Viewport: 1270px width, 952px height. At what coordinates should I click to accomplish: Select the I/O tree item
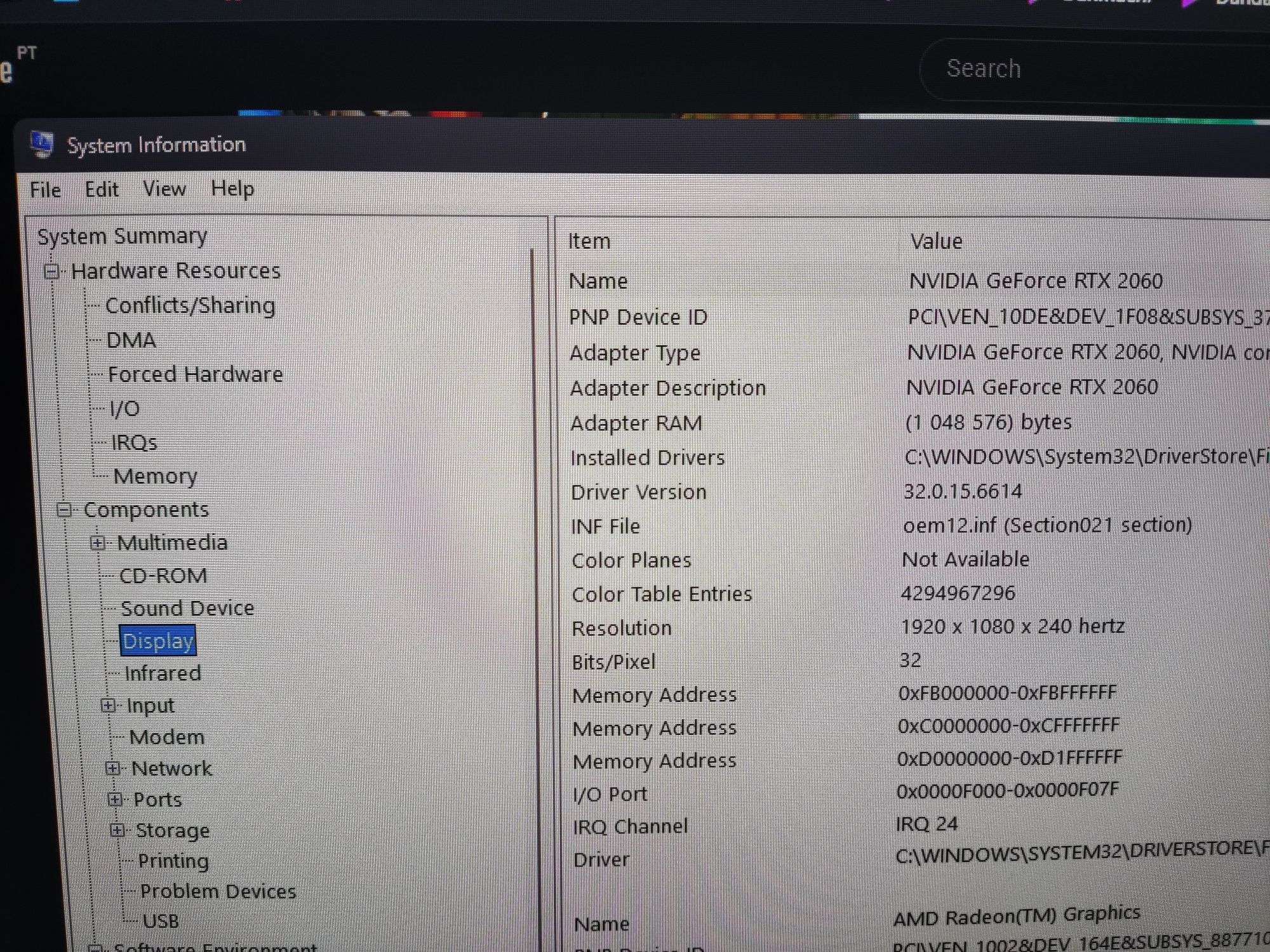tap(124, 409)
